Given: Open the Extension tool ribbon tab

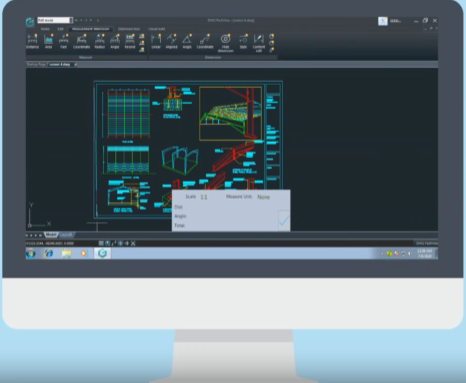Looking at the screenshot, I should pyautogui.click(x=129, y=29).
